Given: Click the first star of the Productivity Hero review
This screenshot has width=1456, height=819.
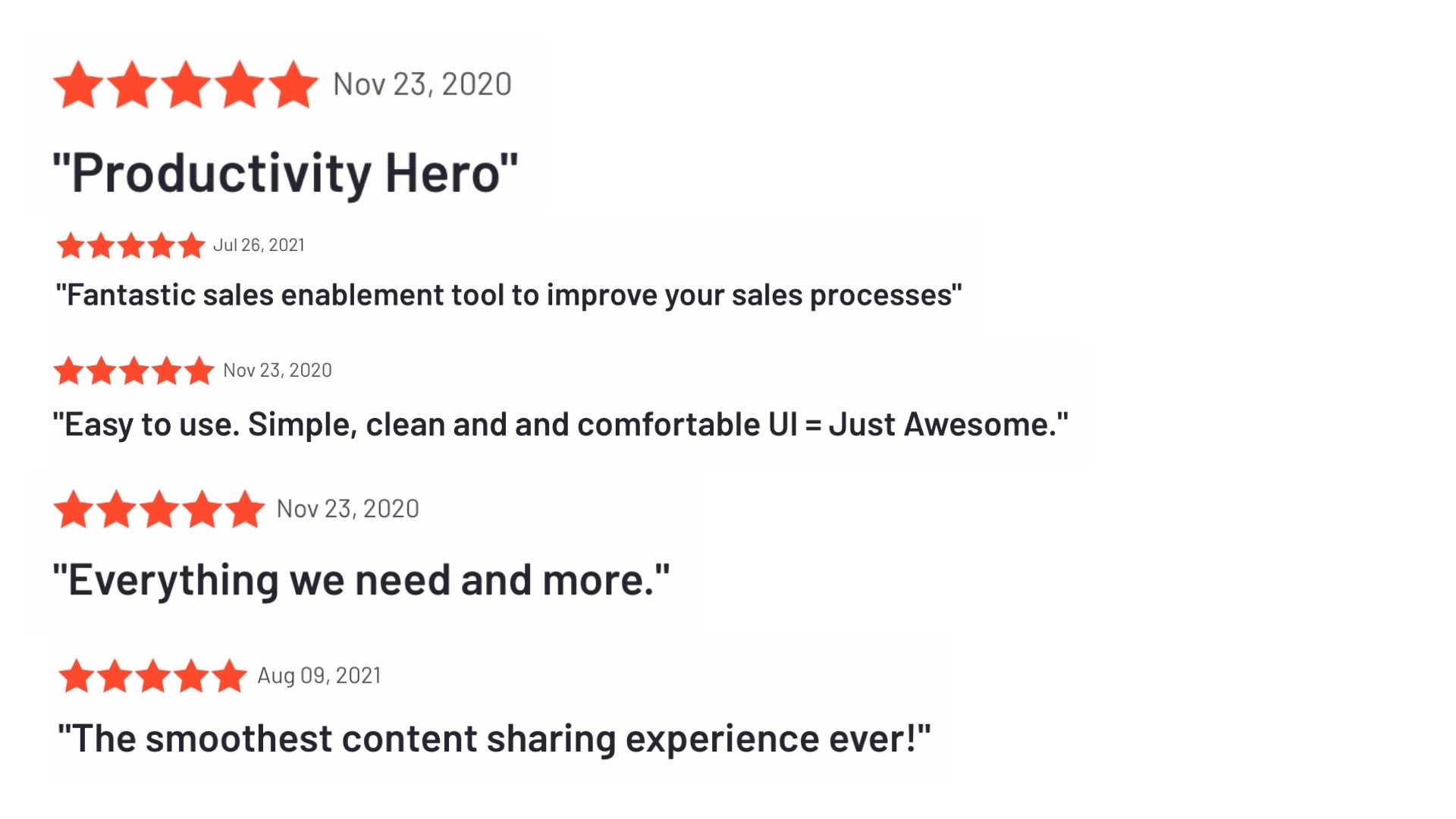Looking at the screenshot, I should pyautogui.click(x=79, y=84).
